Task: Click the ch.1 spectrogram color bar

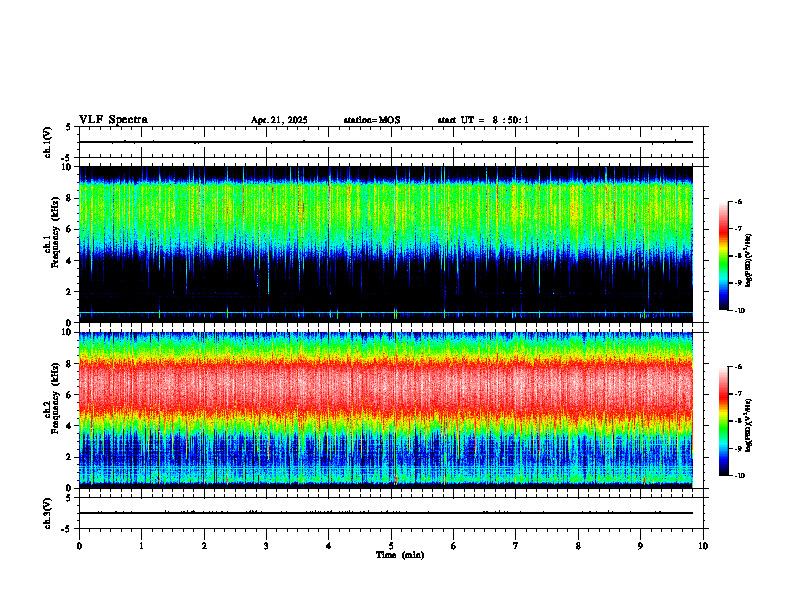Action: coord(723,256)
